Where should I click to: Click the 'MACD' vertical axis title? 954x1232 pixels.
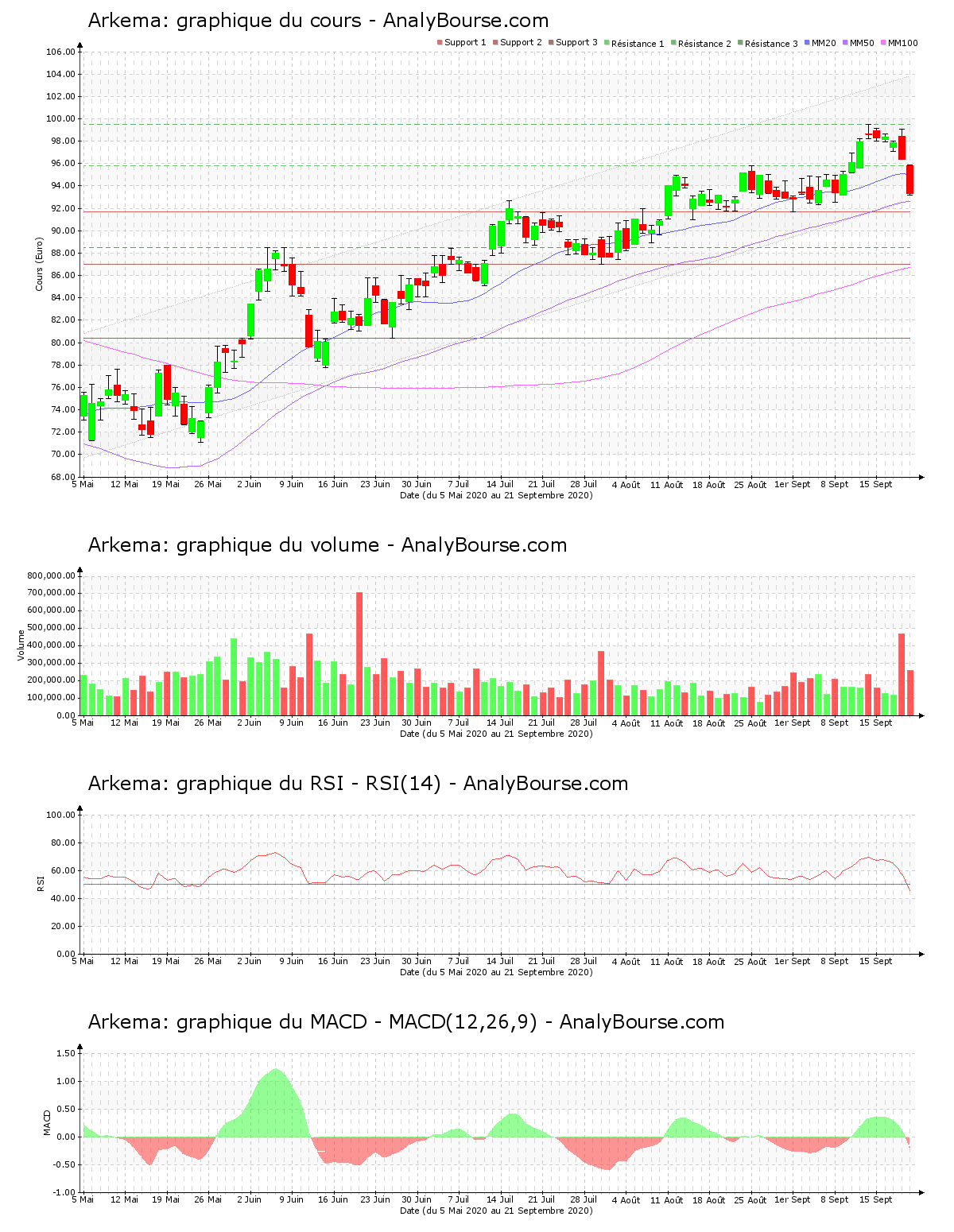click(47, 1122)
